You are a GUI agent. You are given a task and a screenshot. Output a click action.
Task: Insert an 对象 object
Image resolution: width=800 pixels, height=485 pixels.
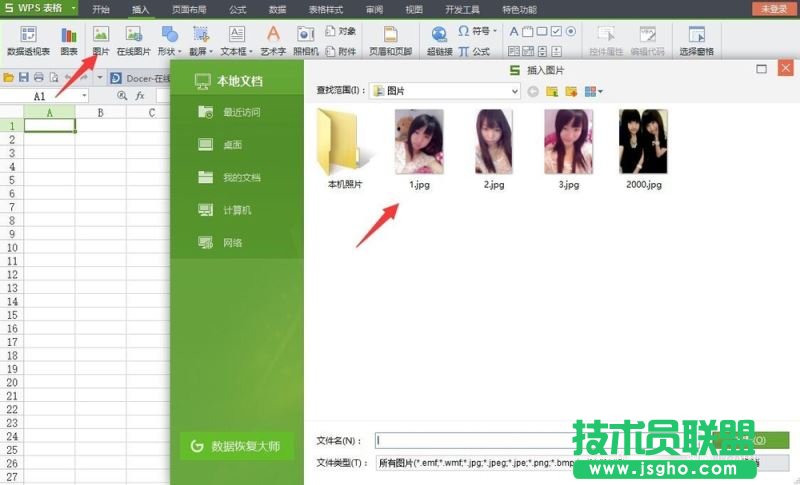(x=340, y=31)
